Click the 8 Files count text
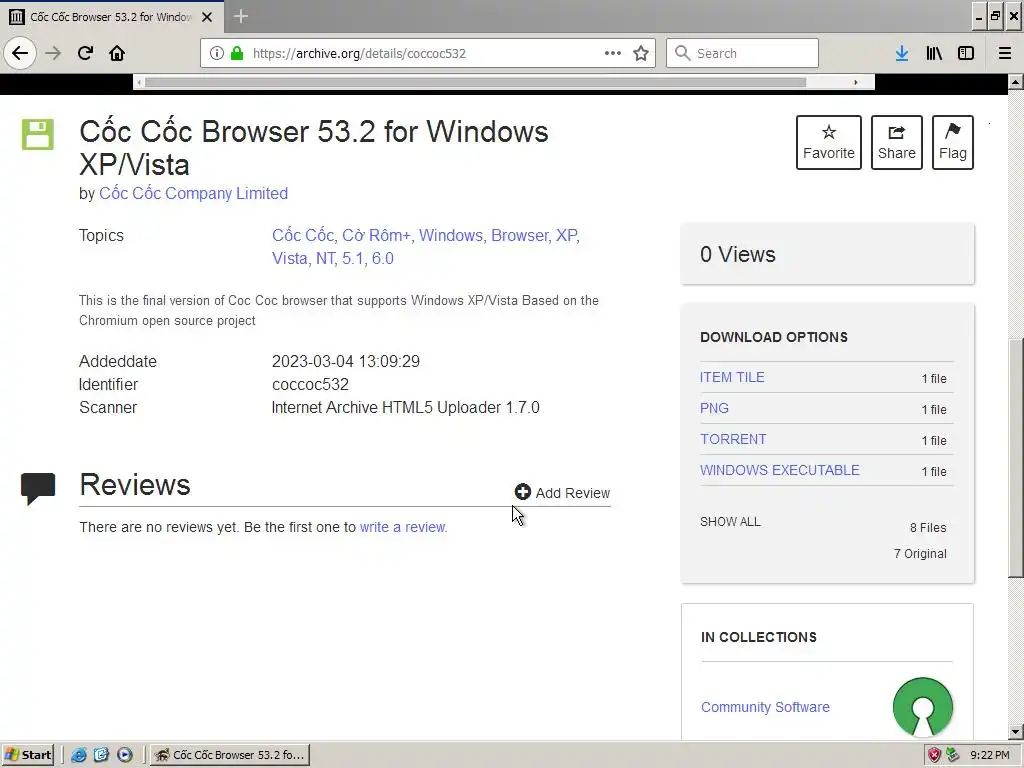The height and width of the screenshot is (768, 1024). tap(928, 528)
